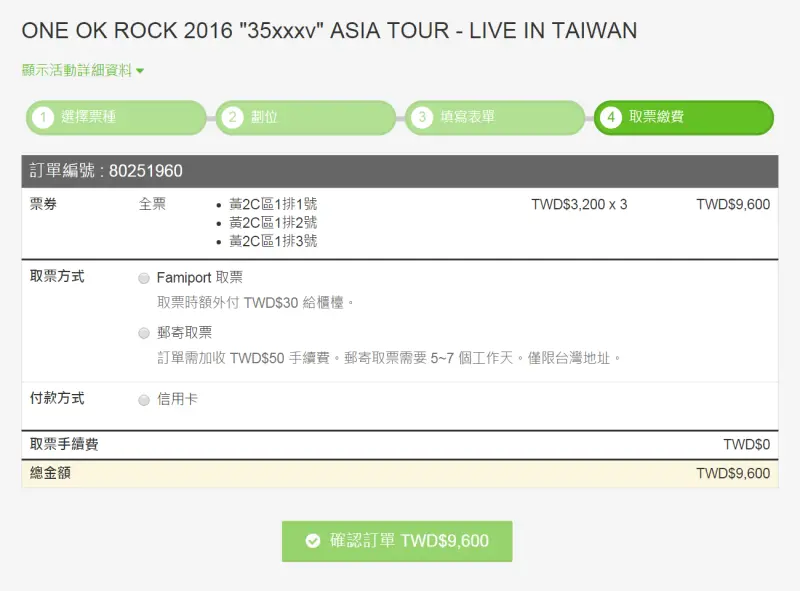Click the number 3 circle icon
The image size is (800, 591).
point(422,117)
